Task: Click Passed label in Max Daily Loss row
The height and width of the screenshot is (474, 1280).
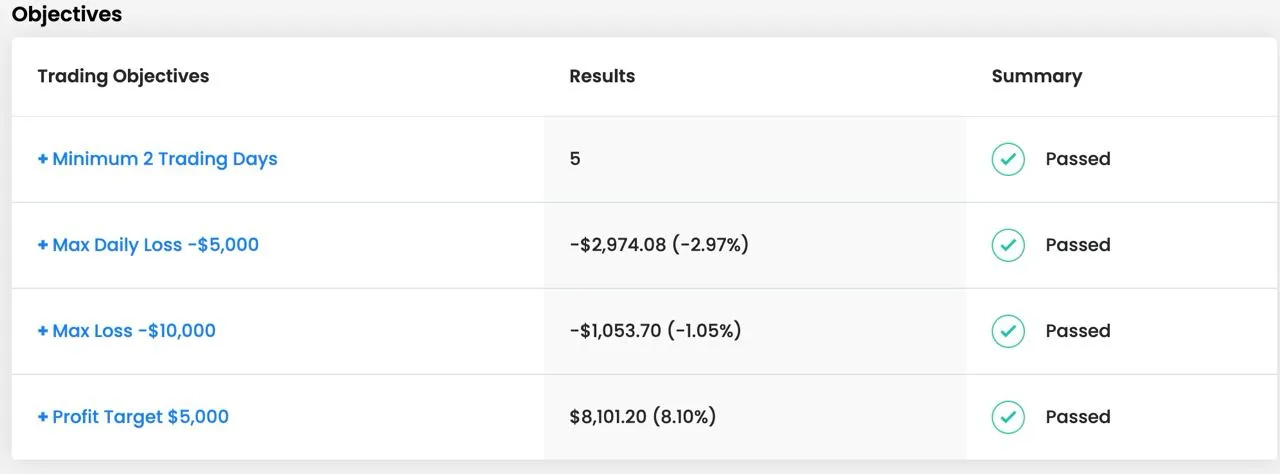Action: [x=1078, y=245]
